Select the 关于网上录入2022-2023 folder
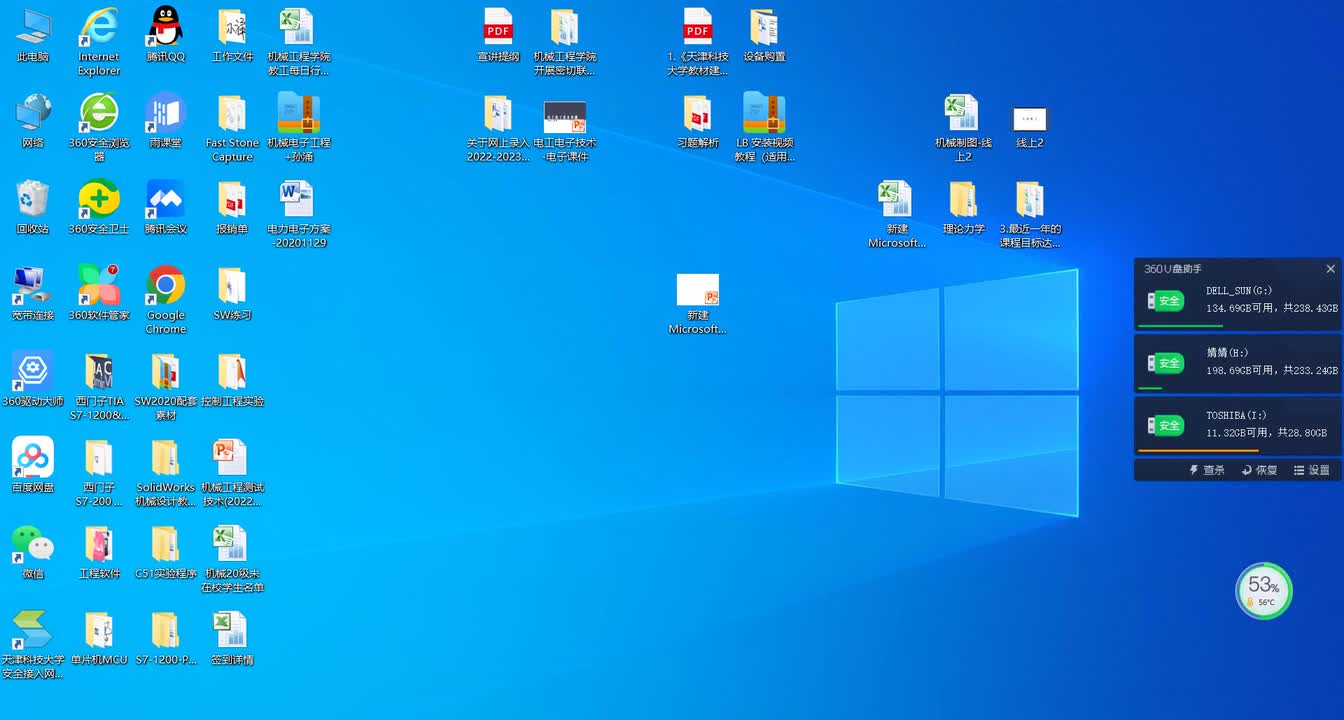This screenshot has width=1344, height=720. [498, 128]
